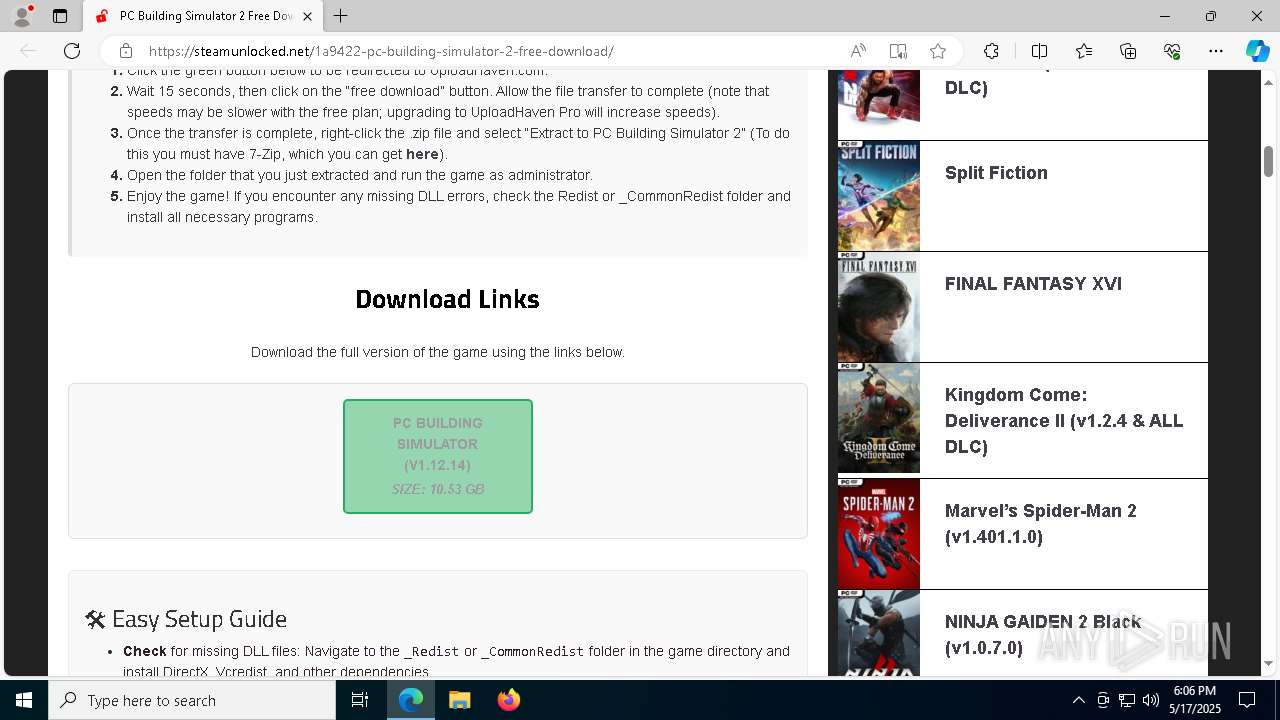1280x720 pixels.
Task: Click the Download Links heading
Action: pos(447,299)
